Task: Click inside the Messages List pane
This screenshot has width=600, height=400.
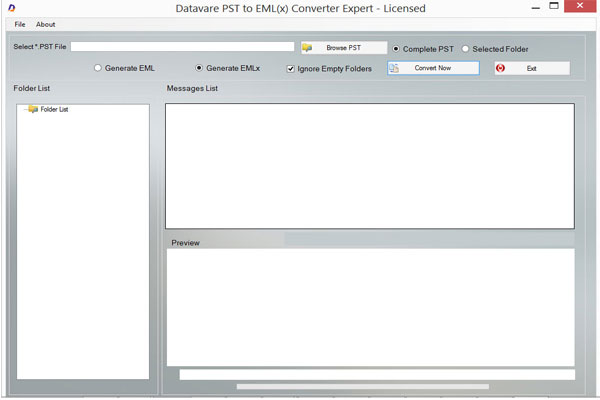Action: point(370,166)
